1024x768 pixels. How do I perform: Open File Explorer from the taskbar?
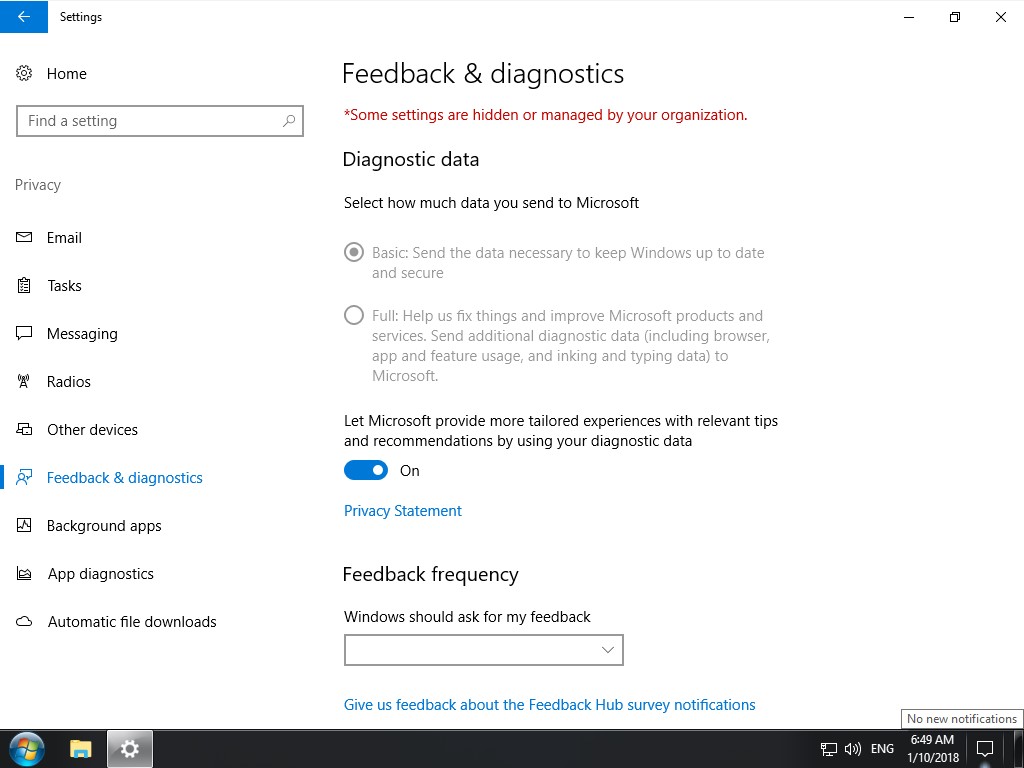click(81, 749)
